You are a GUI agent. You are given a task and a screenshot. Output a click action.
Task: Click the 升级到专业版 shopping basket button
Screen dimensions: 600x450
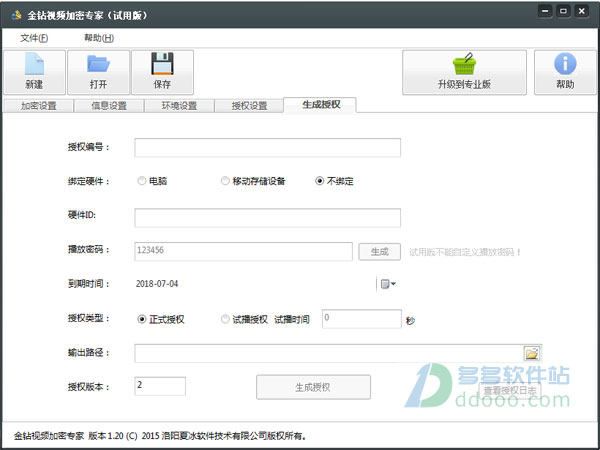[x=464, y=72]
